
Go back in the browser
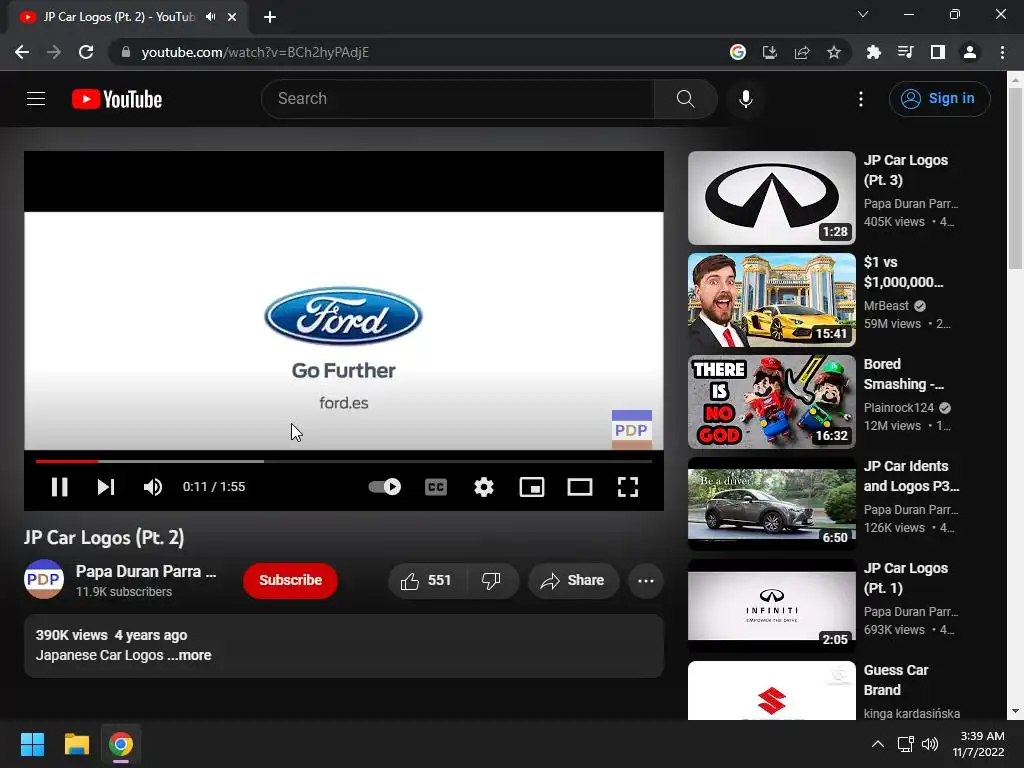[x=22, y=52]
